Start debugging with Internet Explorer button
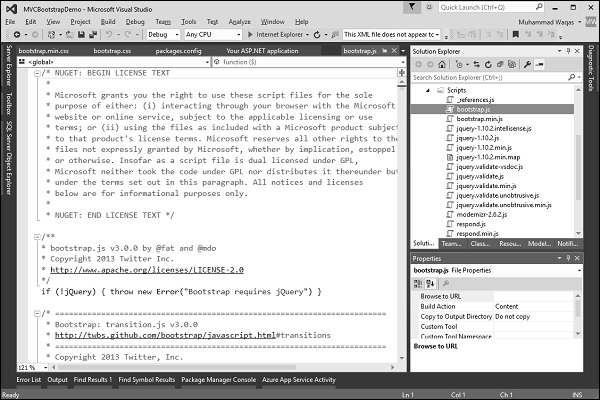This screenshot has width=600, height=400. point(276,34)
